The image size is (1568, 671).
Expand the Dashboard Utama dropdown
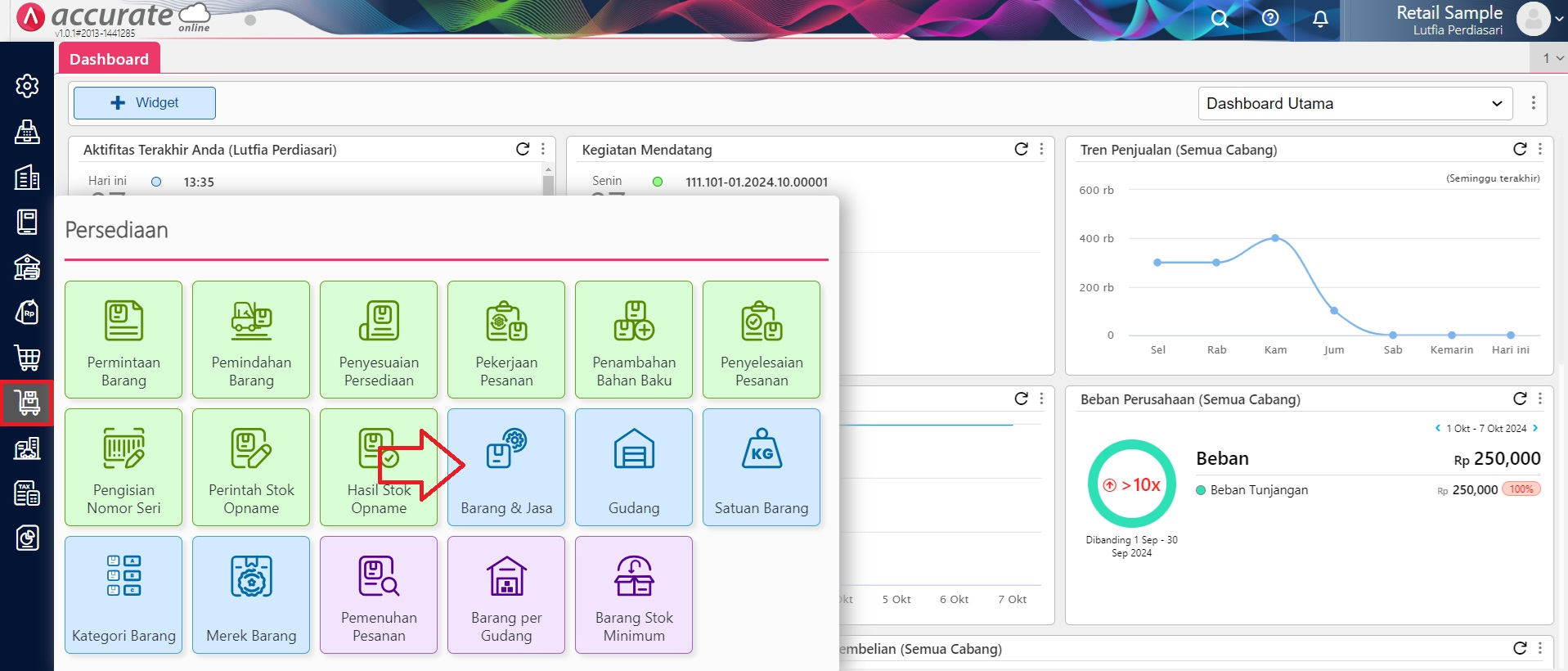point(1355,104)
